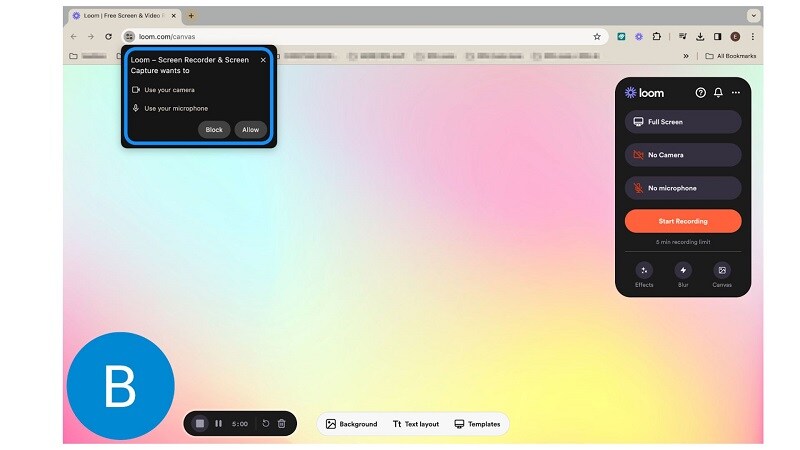This screenshot has height=450, width=800.
Task: Close the Loom browser tab
Action: tap(173, 16)
